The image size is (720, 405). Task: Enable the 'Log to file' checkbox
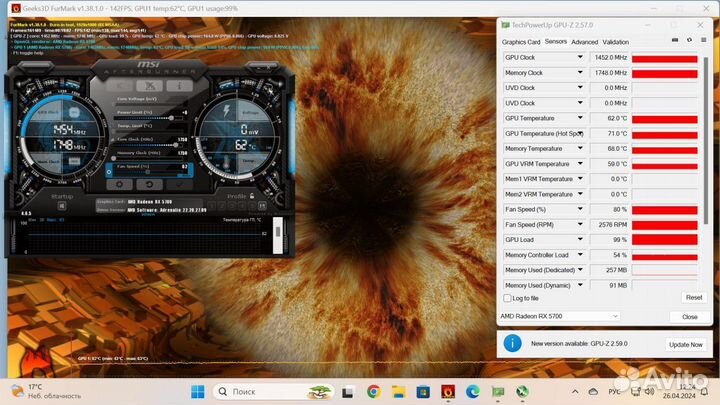pos(507,298)
